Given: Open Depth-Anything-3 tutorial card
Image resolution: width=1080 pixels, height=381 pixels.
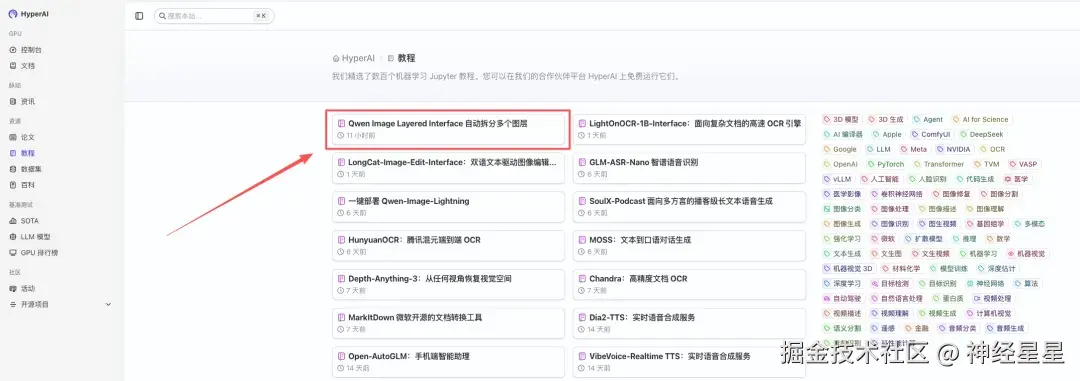Looking at the screenshot, I should pyautogui.click(x=448, y=285).
